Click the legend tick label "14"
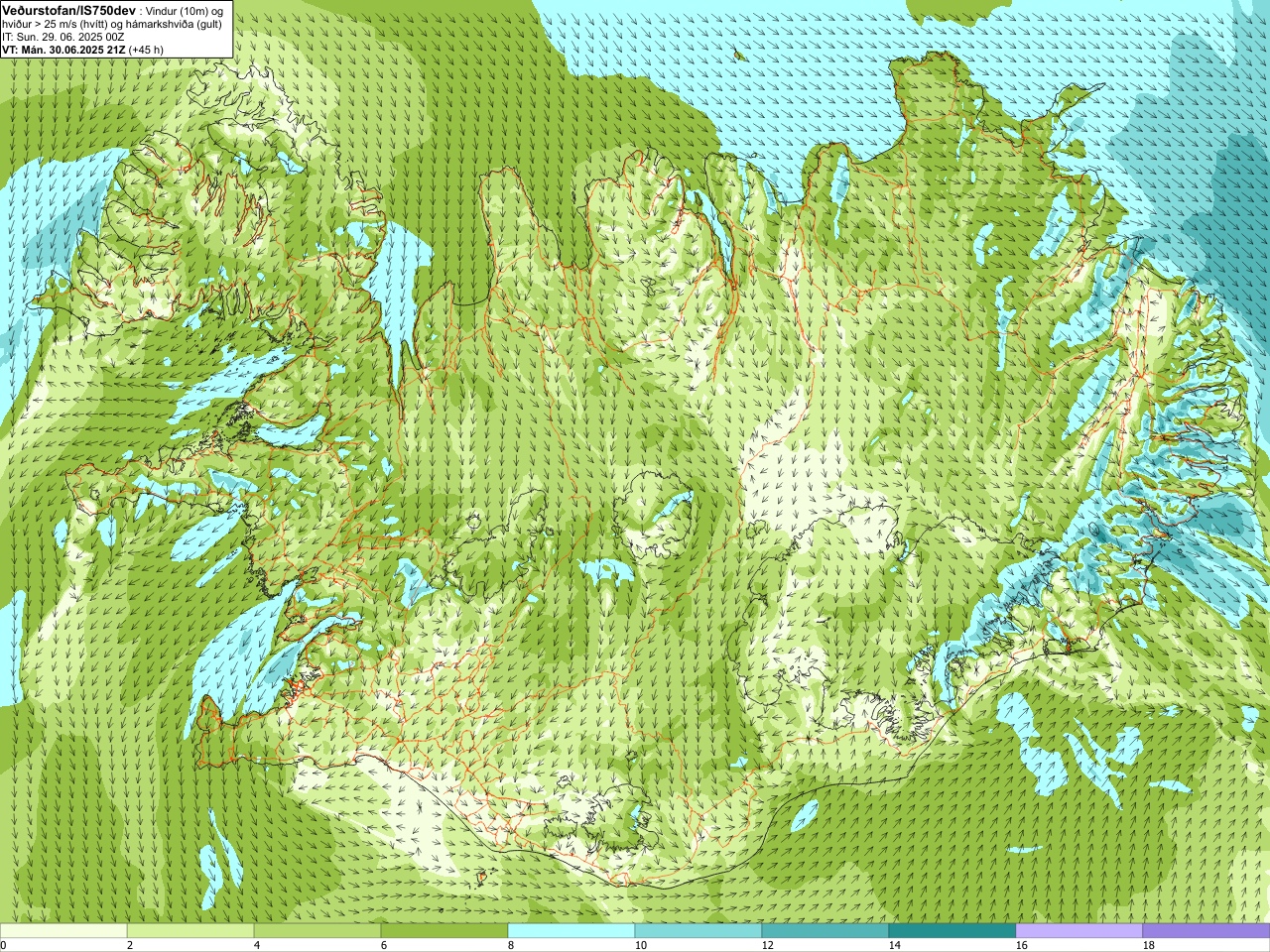Image resolution: width=1270 pixels, height=952 pixels. 895,946
